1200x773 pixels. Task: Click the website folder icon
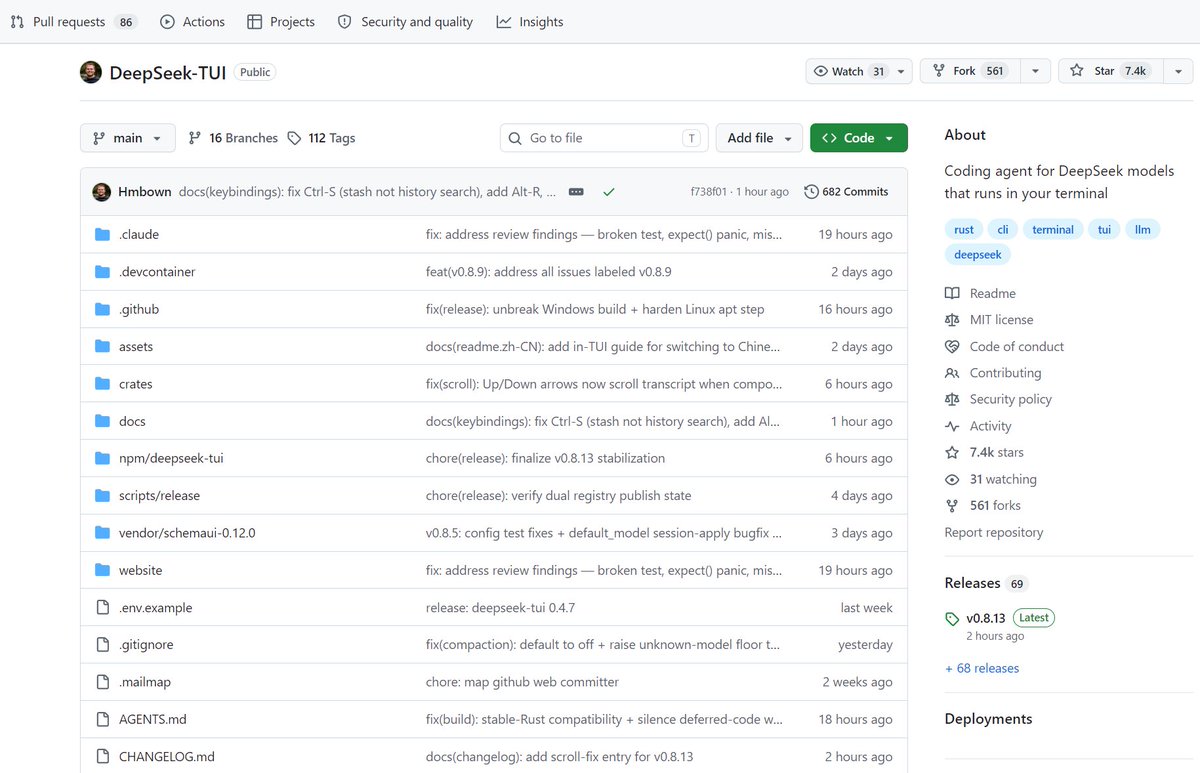(102, 570)
